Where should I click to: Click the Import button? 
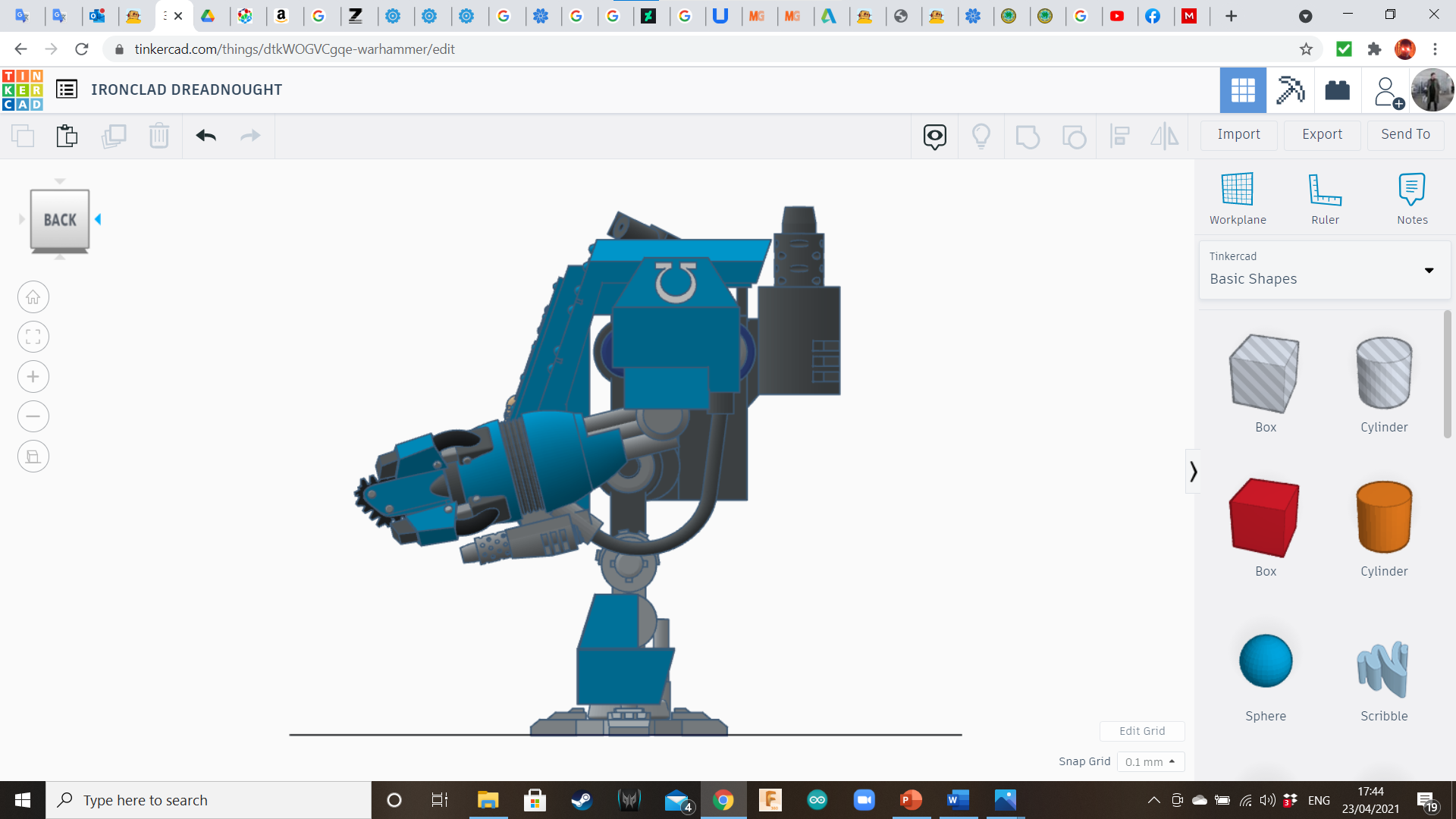[1238, 134]
